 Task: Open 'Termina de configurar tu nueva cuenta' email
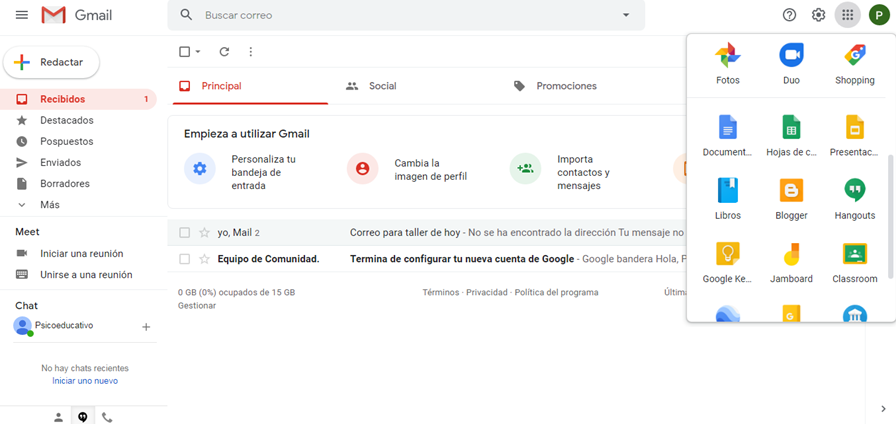coord(462,259)
